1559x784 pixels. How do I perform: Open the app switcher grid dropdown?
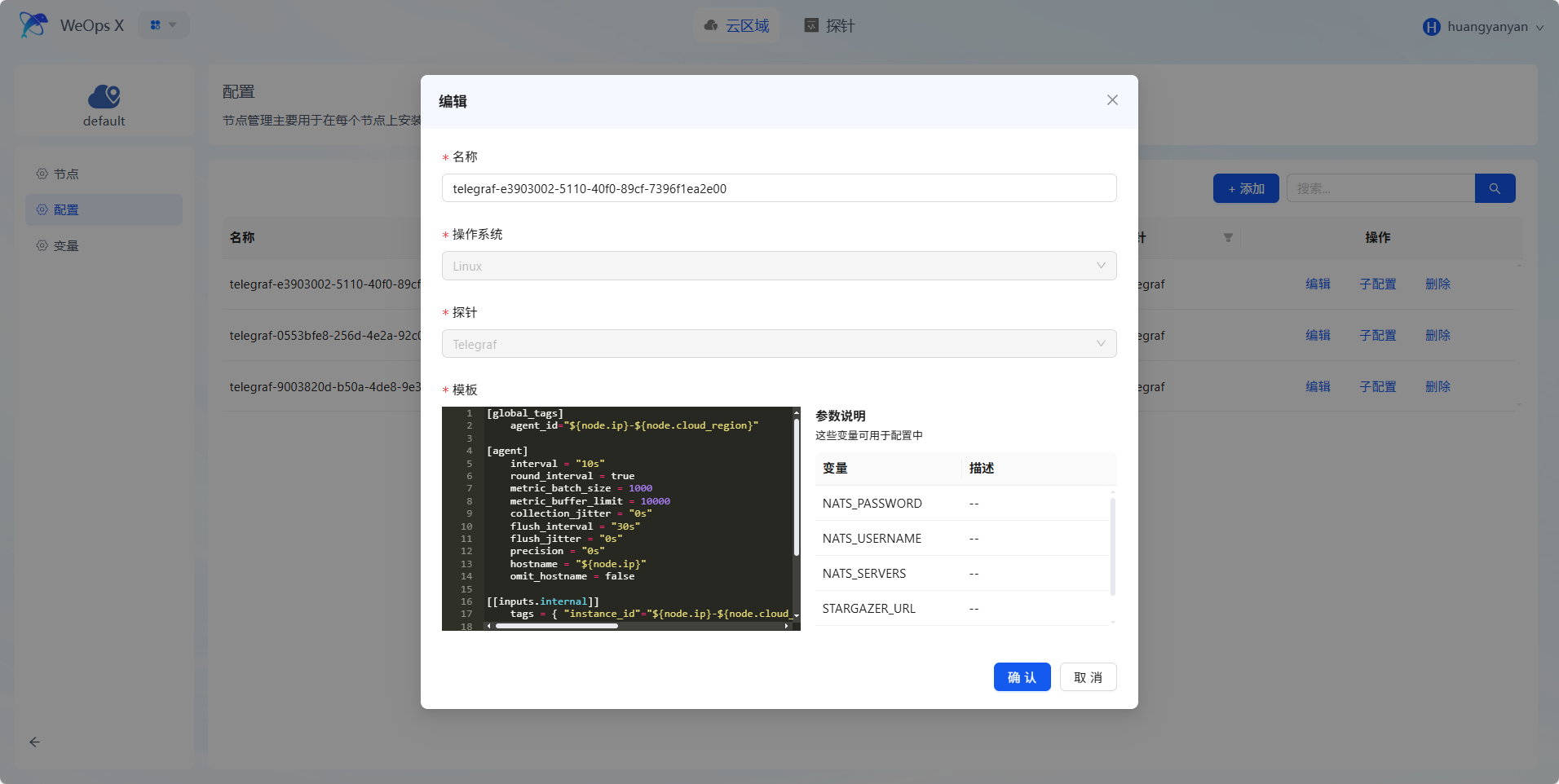163,25
